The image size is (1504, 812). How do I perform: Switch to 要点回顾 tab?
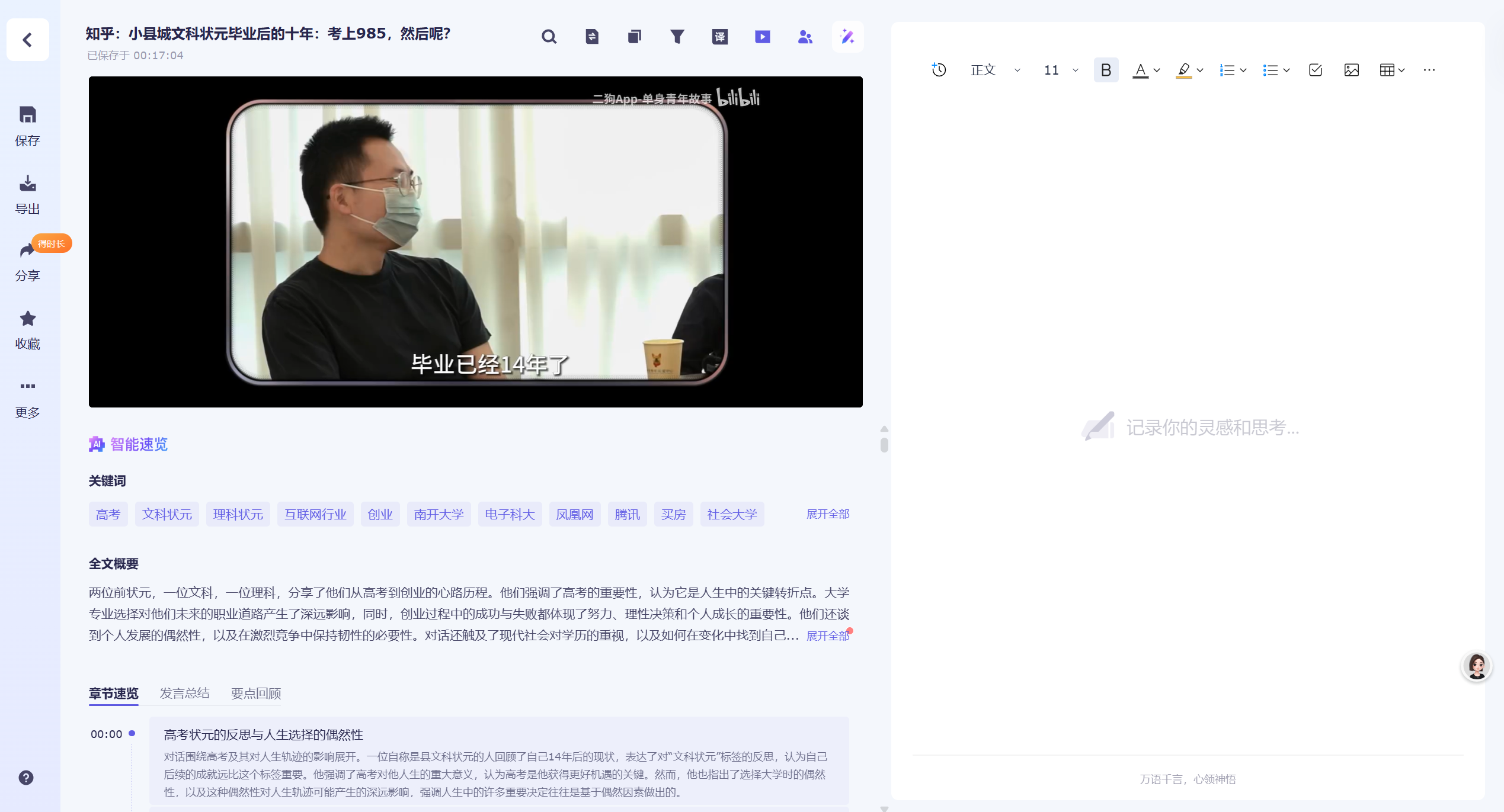pyautogui.click(x=255, y=693)
